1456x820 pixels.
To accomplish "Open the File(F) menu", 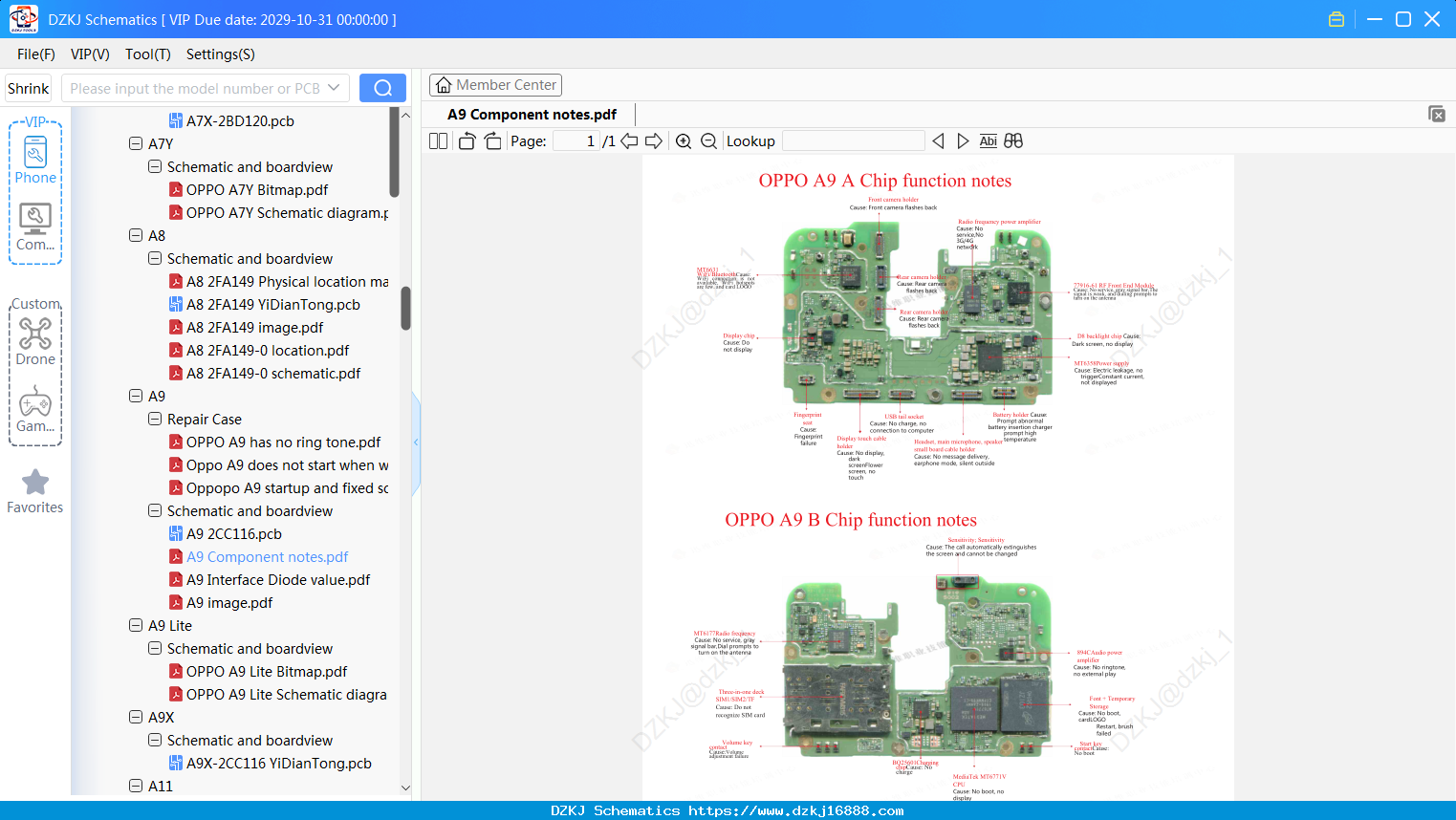I will (x=36, y=54).
